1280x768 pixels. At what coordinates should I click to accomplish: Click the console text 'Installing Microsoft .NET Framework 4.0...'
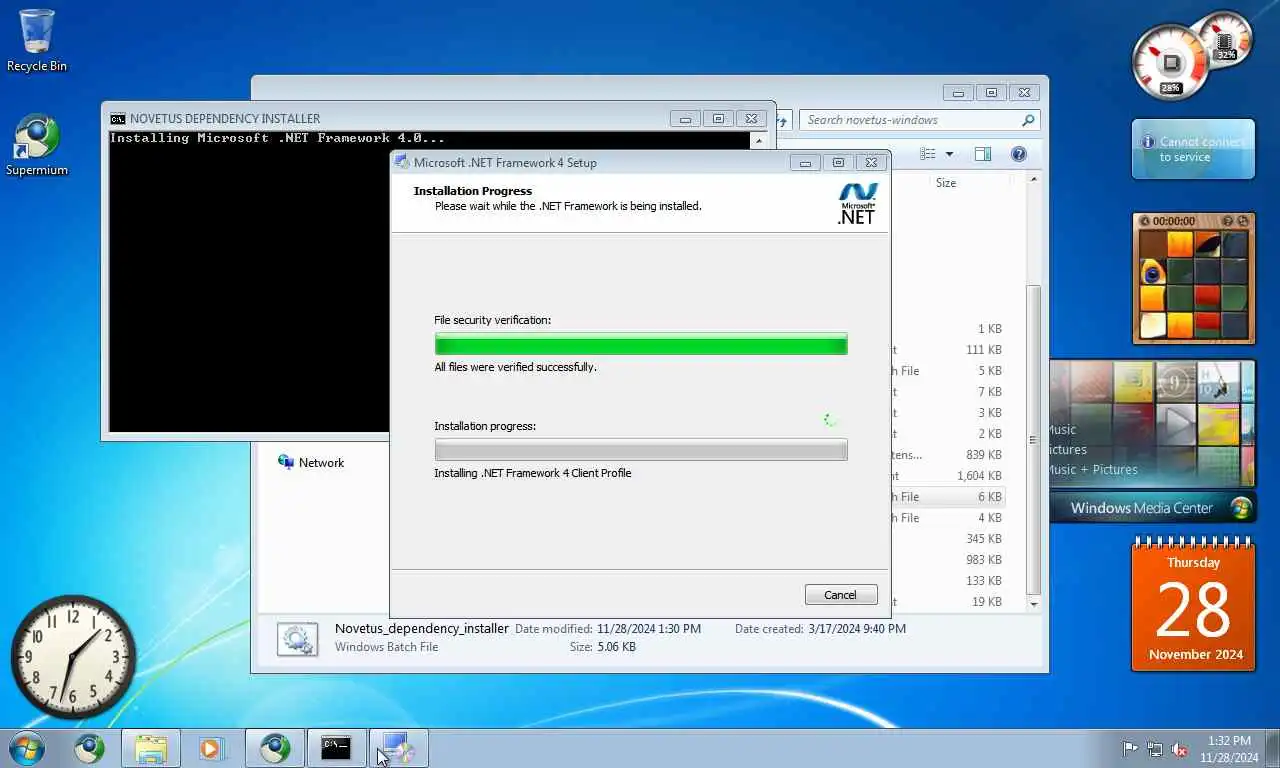point(277,138)
